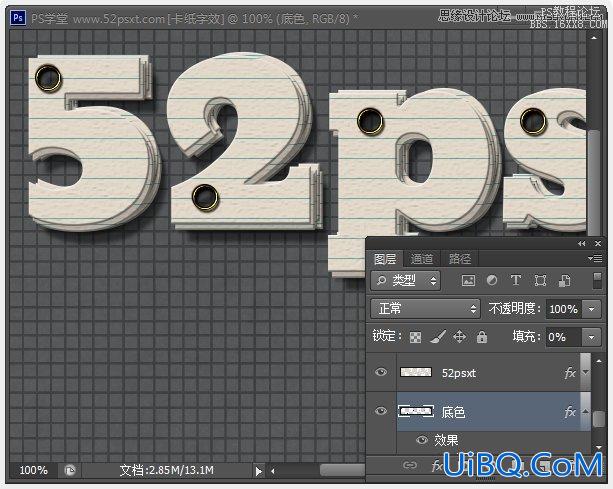The image size is (613, 489).
Task: Open the 类型 filter type dropdown
Action: click(x=405, y=281)
